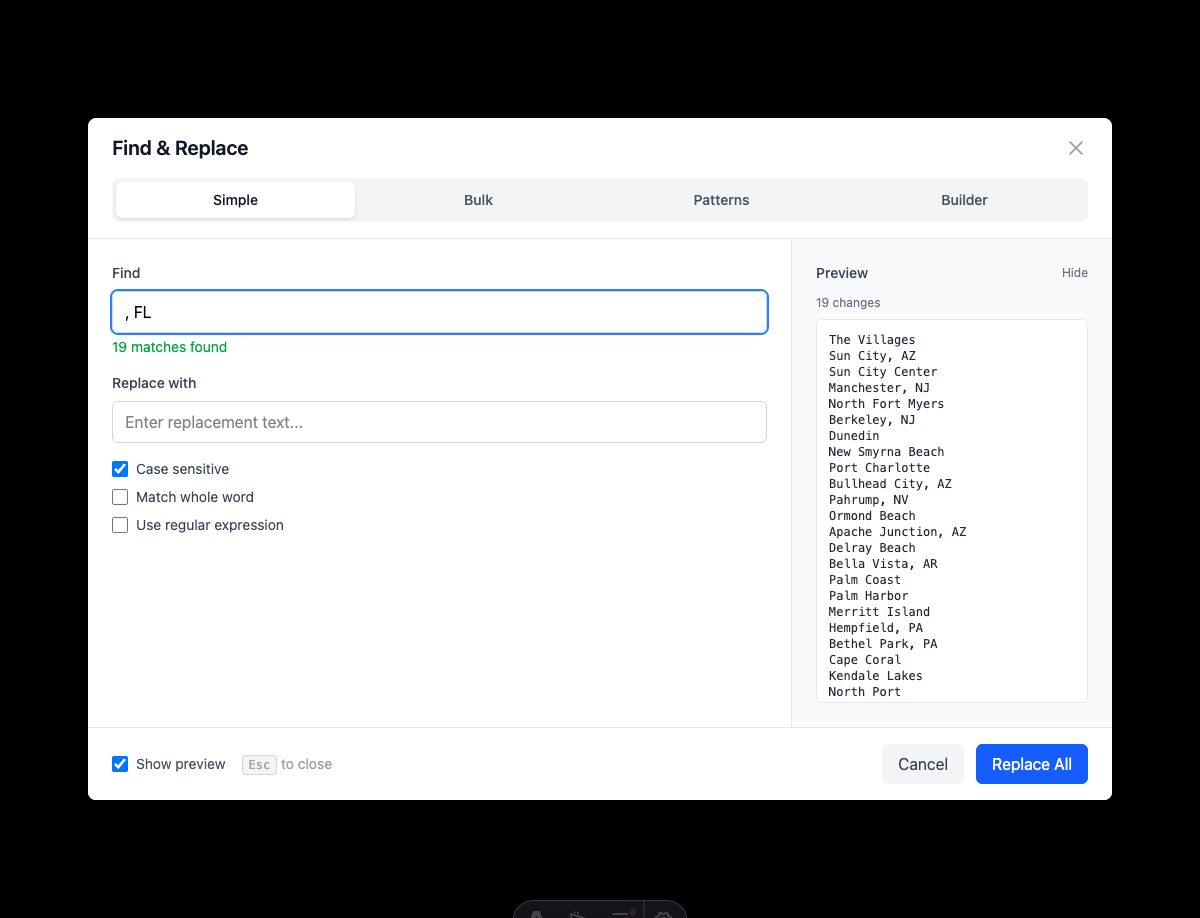Click the replacement text field

(439, 422)
